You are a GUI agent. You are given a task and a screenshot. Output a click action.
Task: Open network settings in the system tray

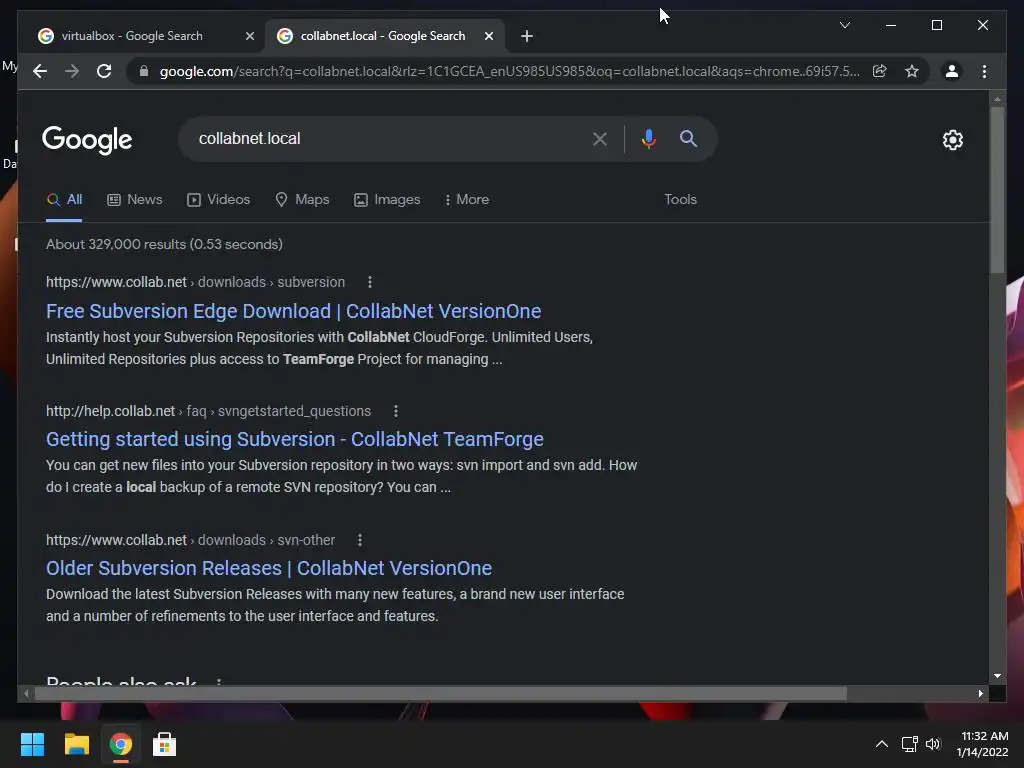coord(910,744)
